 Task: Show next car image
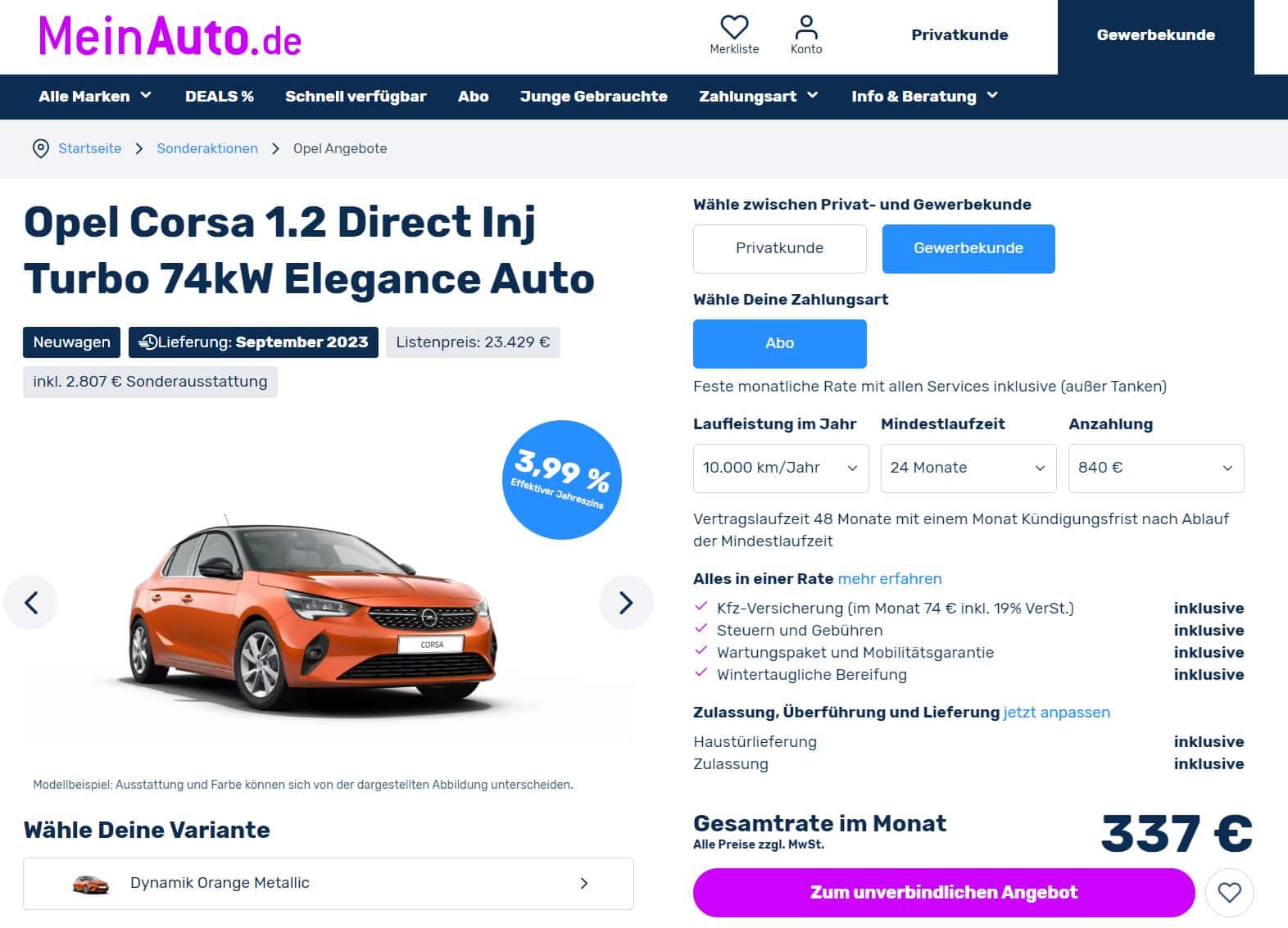coord(626,603)
